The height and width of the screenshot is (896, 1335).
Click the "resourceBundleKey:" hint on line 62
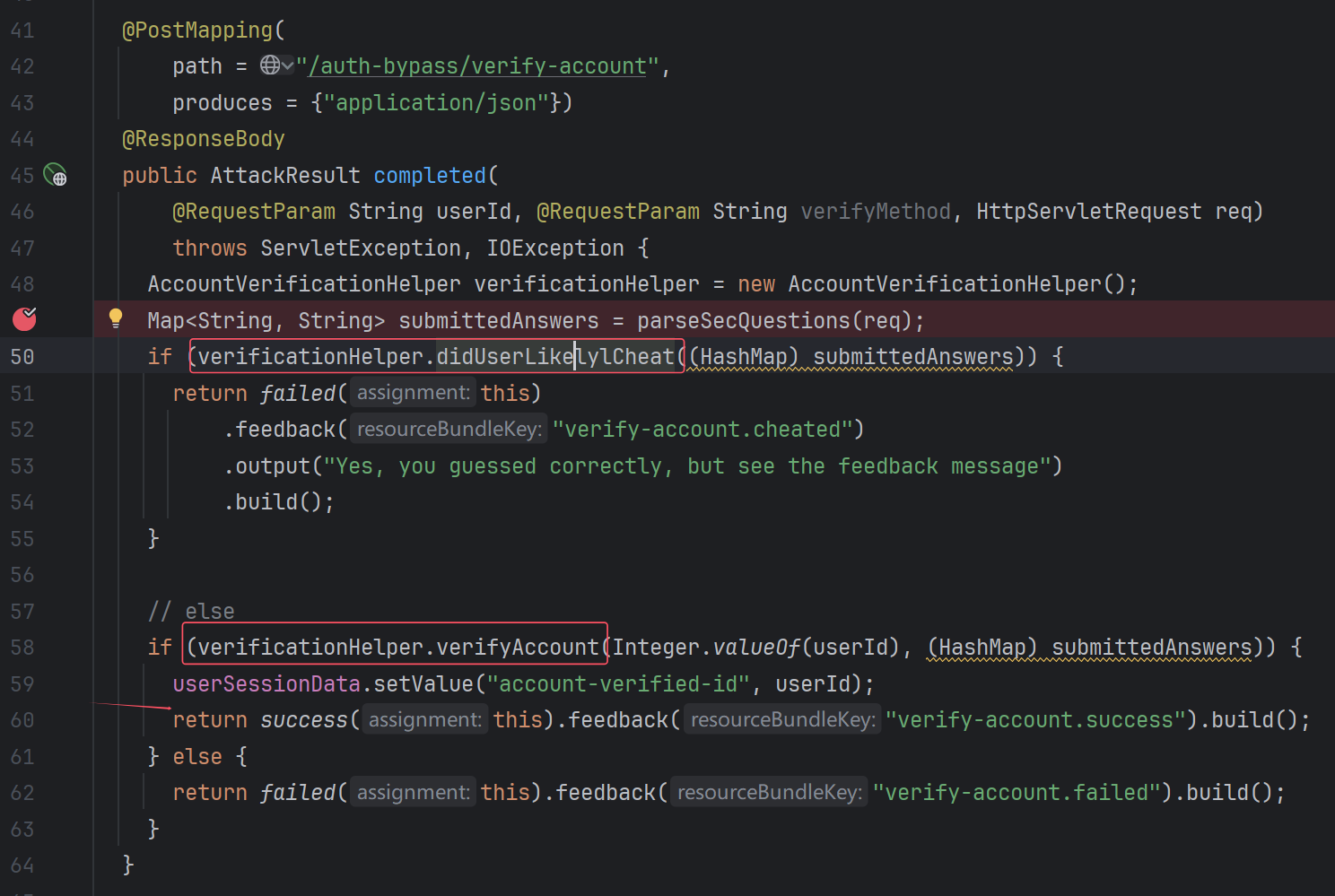coord(769,793)
